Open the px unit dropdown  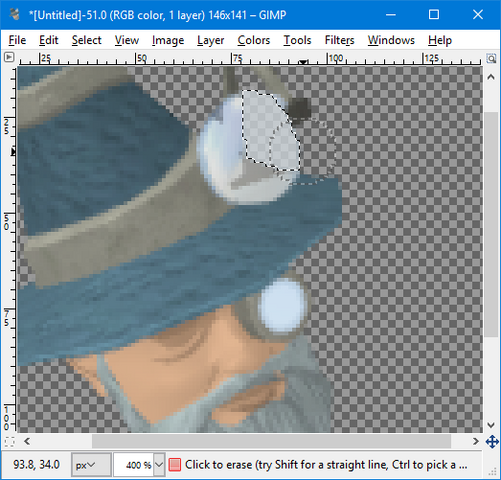pos(91,465)
